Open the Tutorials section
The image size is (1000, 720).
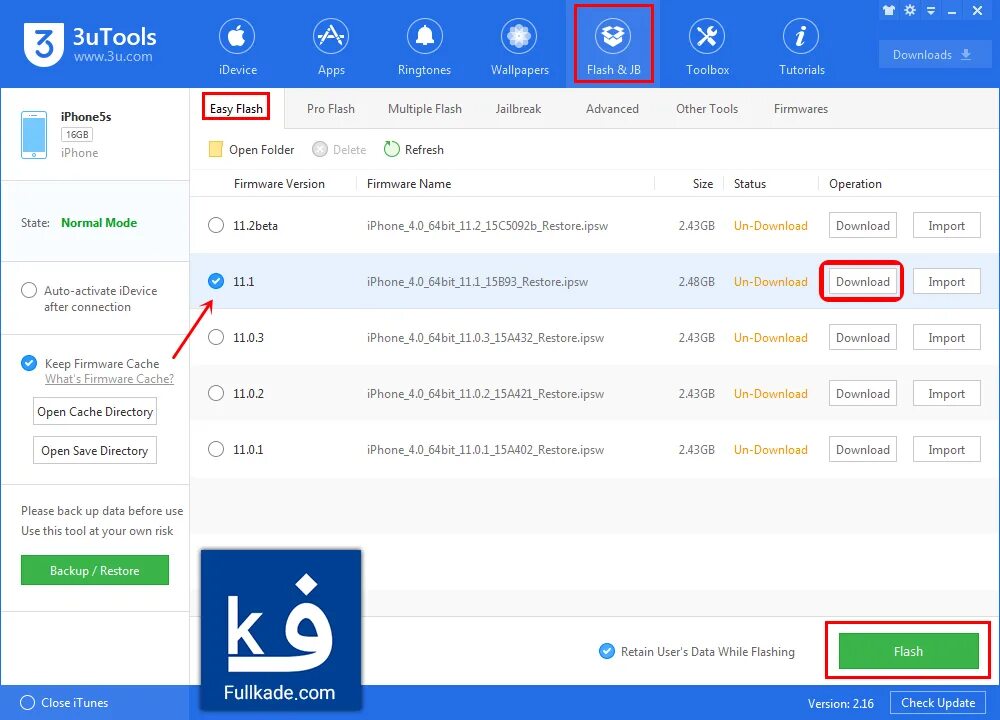tap(802, 47)
